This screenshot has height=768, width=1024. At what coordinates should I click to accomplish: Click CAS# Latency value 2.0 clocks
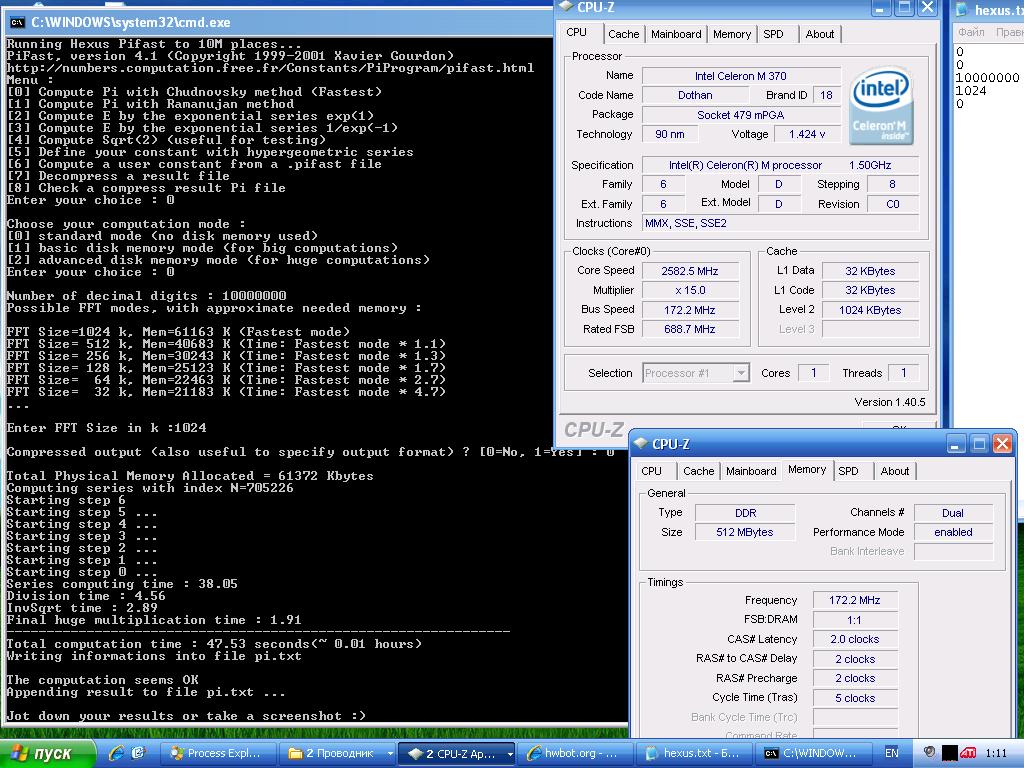tap(855, 639)
